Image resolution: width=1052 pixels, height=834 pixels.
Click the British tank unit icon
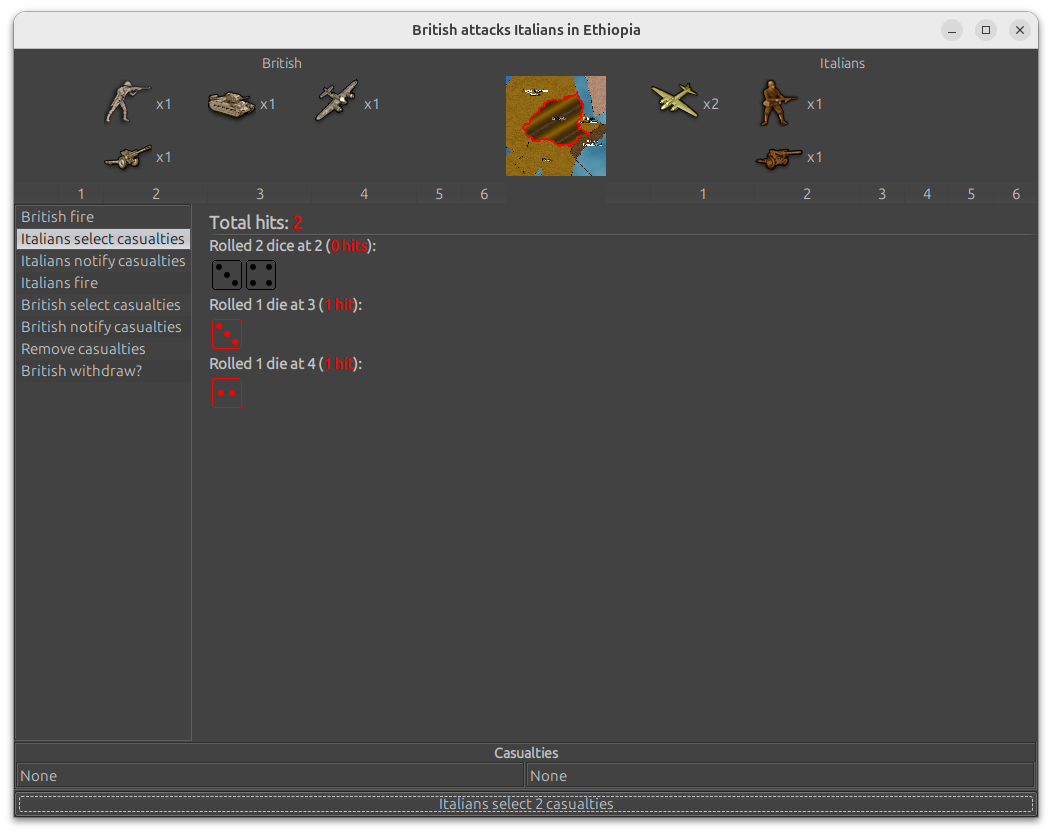click(231, 104)
